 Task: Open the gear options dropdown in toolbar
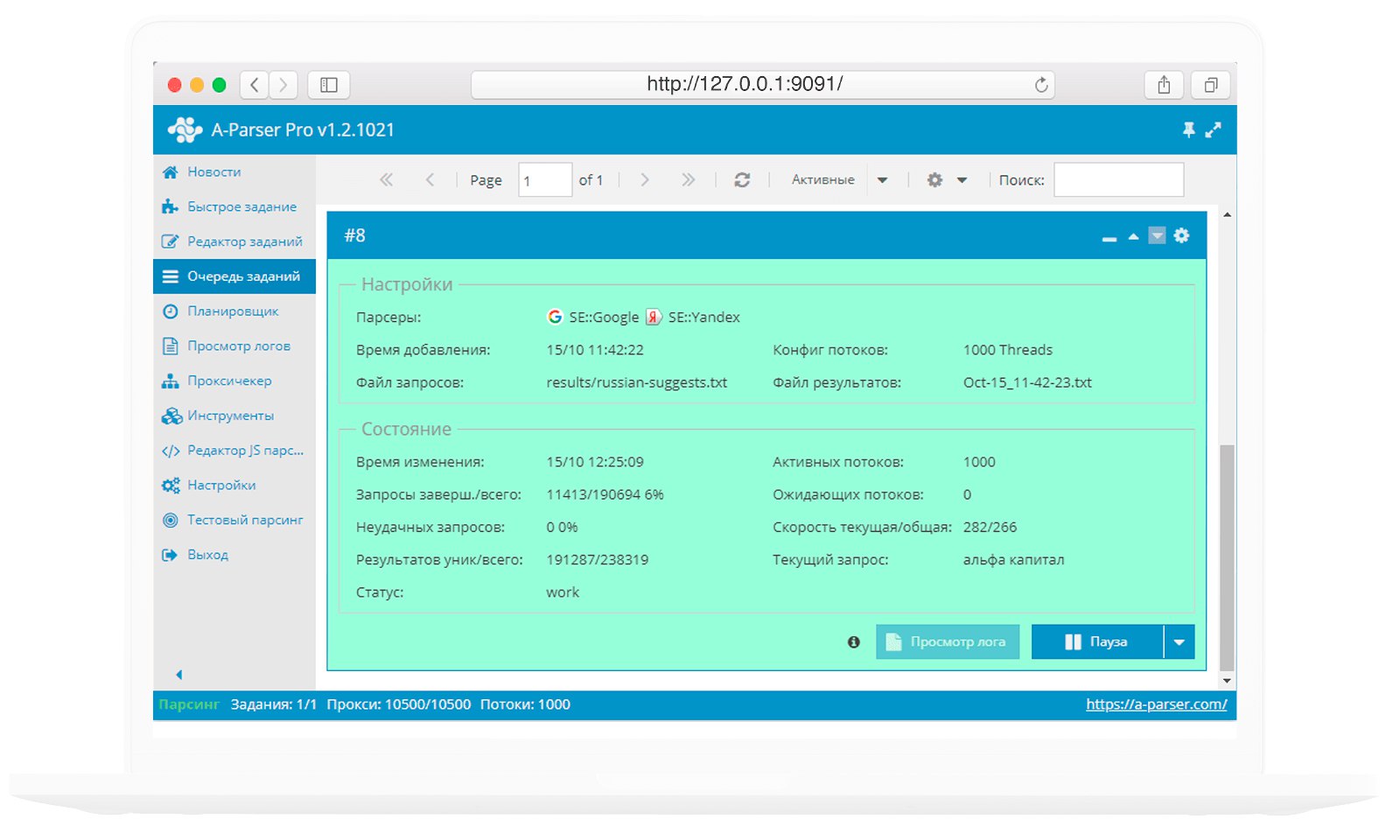point(948,180)
